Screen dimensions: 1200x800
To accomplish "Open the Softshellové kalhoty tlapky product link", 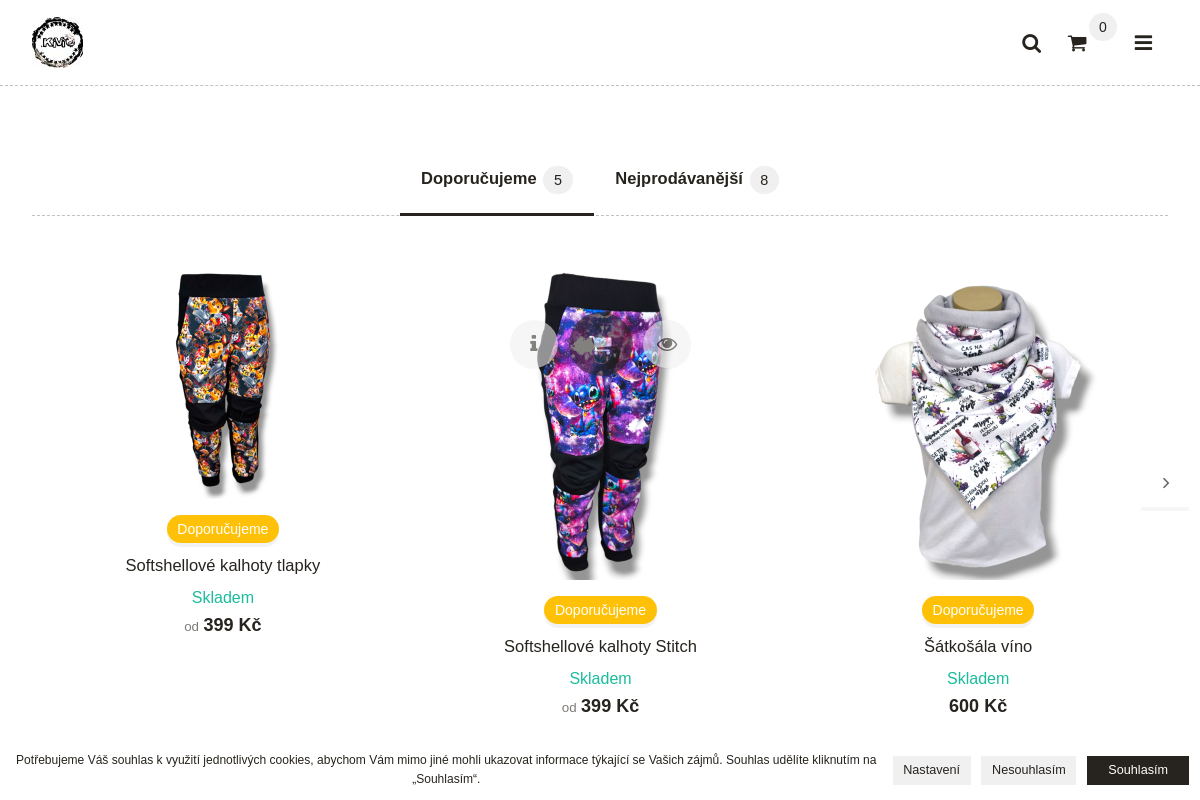I will coord(223,565).
